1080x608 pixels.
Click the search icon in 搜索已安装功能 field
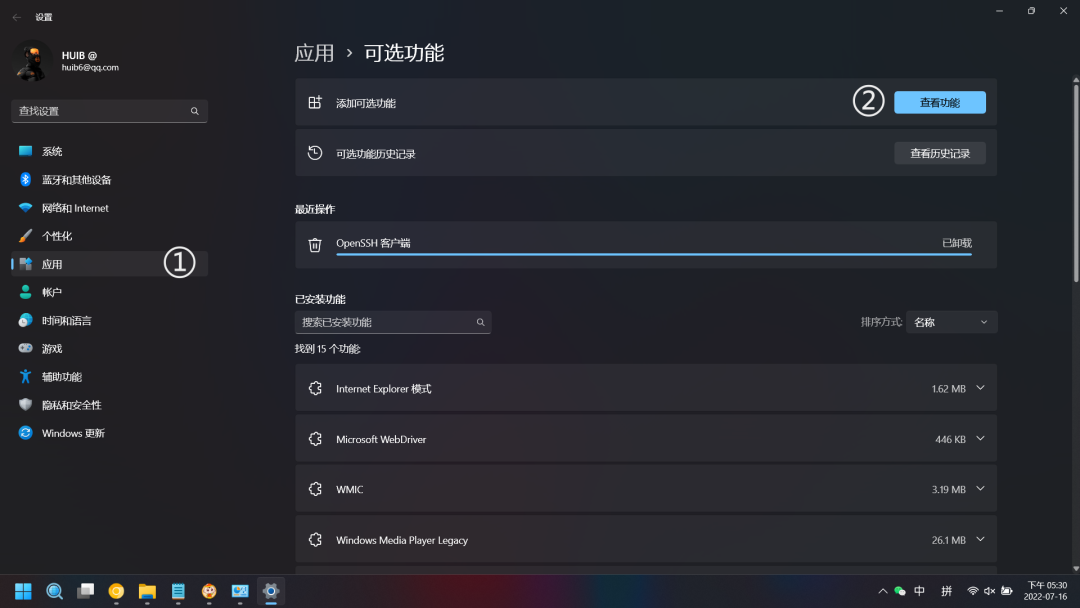pos(480,322)
